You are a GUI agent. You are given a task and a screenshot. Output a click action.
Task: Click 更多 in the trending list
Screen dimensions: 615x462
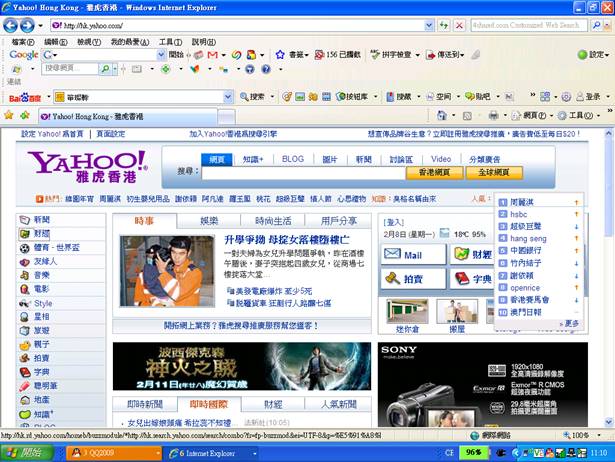(571, 324)
